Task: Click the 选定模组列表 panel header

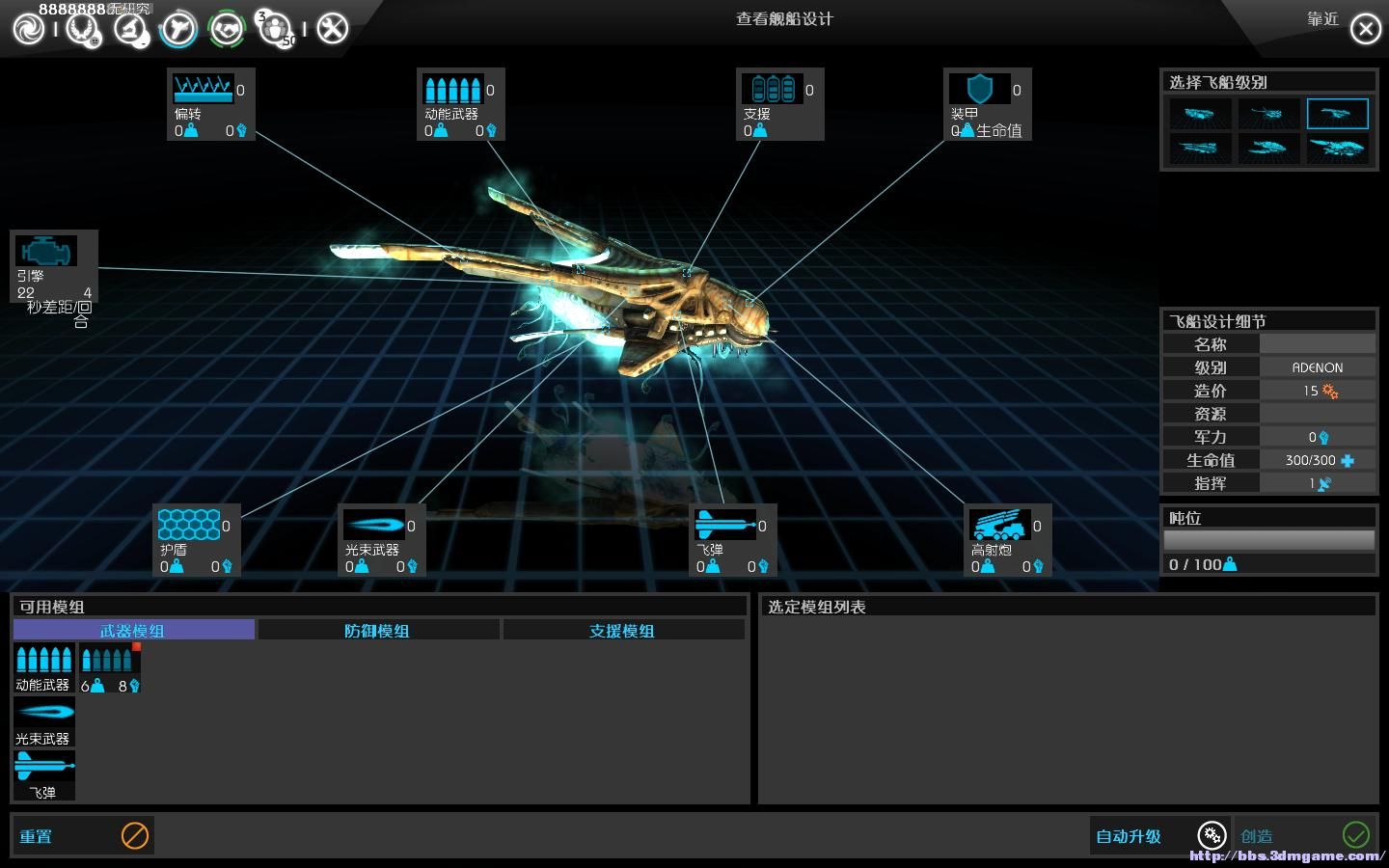Action: pyautogui.click(x=1067, y=607)
